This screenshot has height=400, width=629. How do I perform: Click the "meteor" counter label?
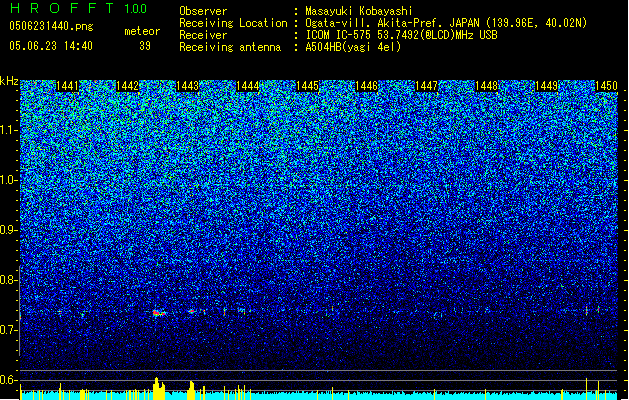pyautogui.click(x=142, y=31)
